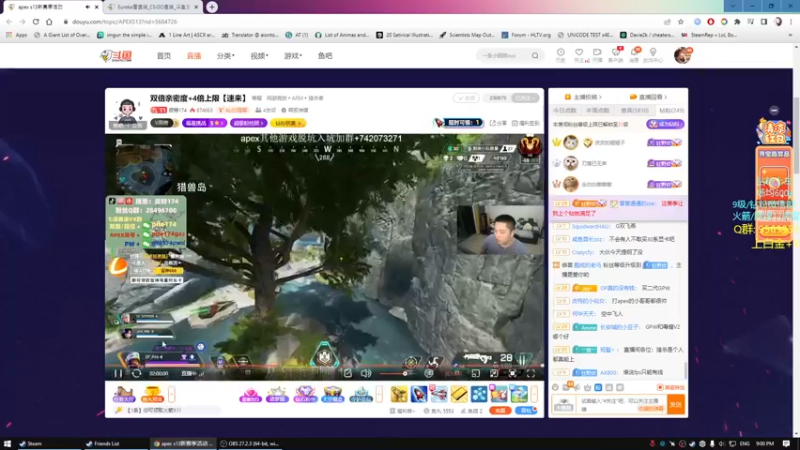Enter fullscreen mode in the player
Screen dimensions: 800x450
click(531, 373)
